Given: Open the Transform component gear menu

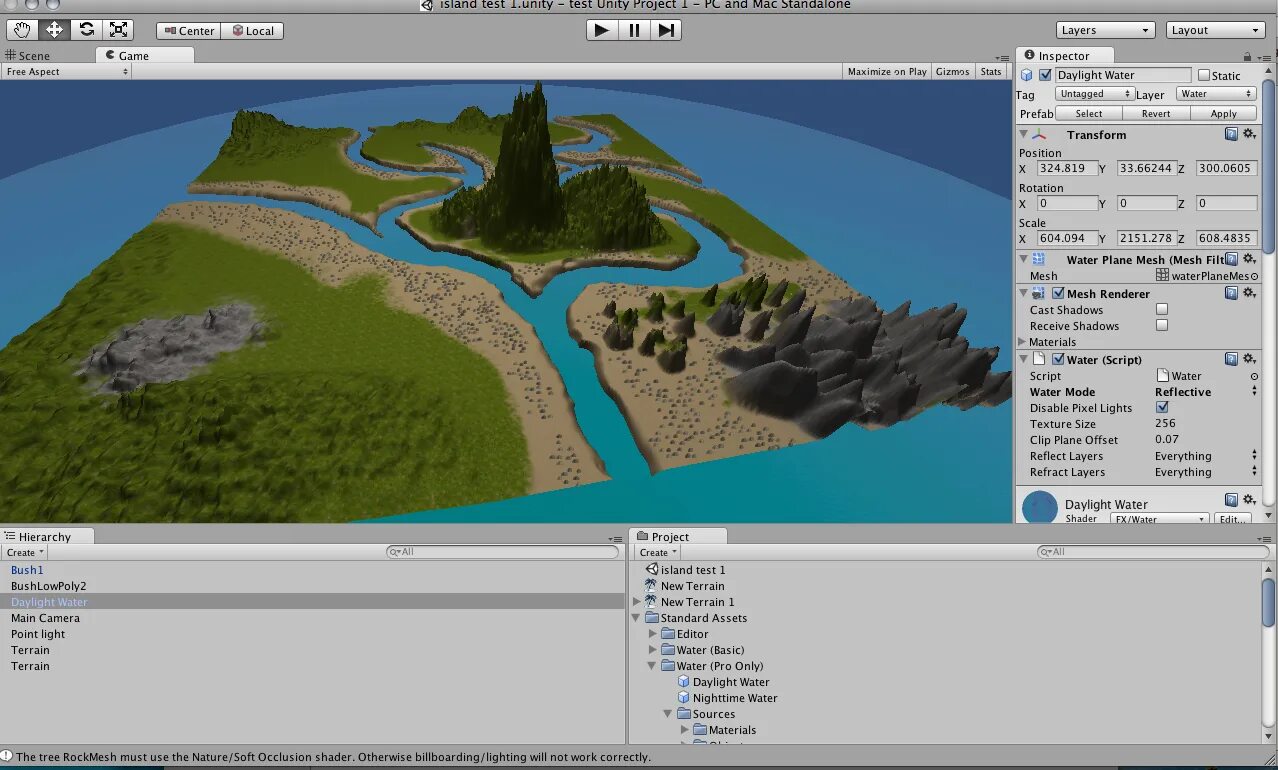Looking at the screenshot, I should pos(1249,134).
